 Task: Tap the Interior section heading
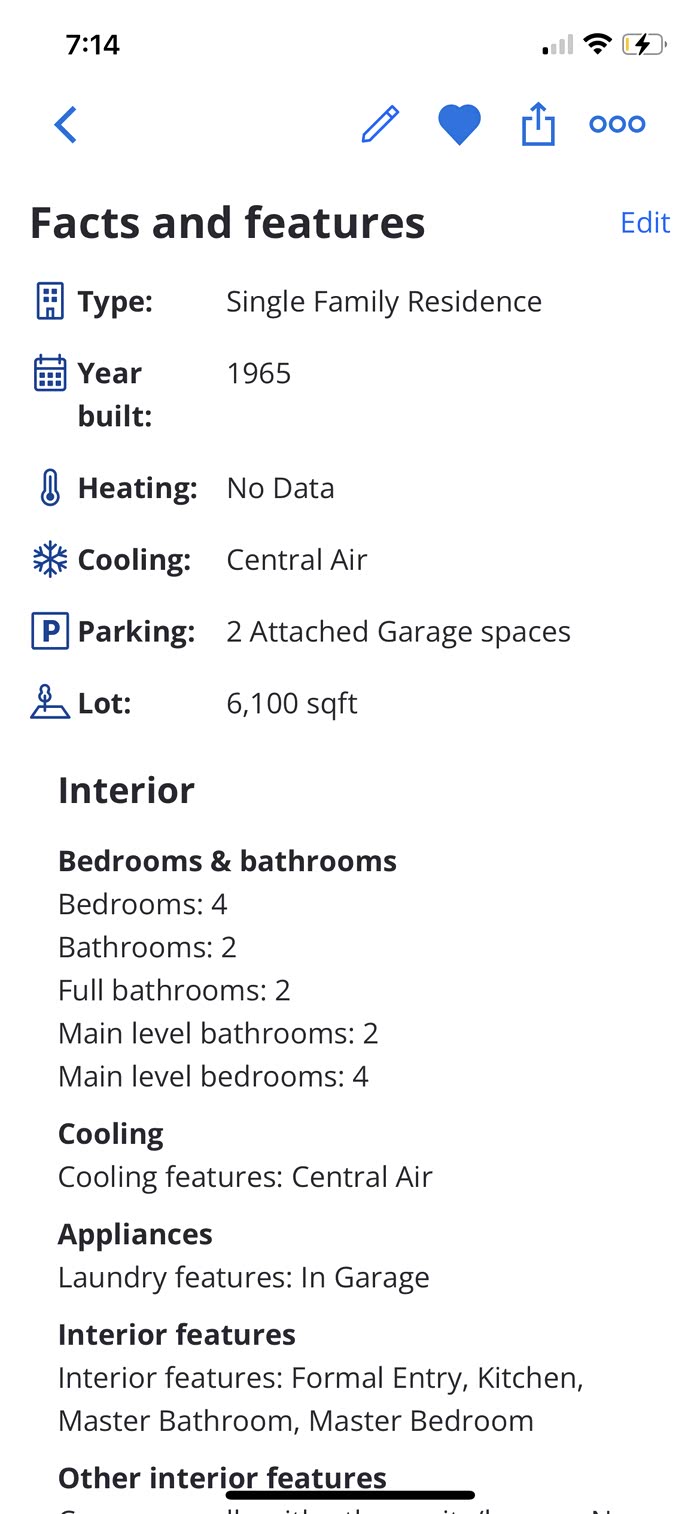pos(126,790)
